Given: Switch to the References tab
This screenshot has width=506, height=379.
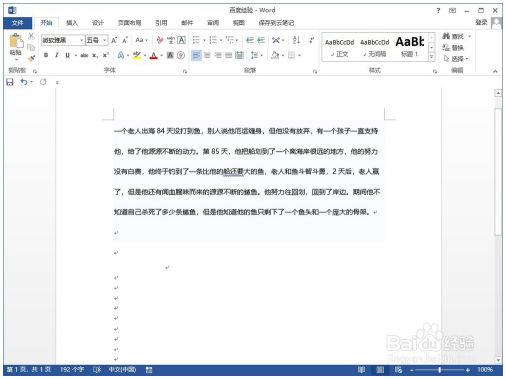Looking at the screenshot, I should coord(161,23).
